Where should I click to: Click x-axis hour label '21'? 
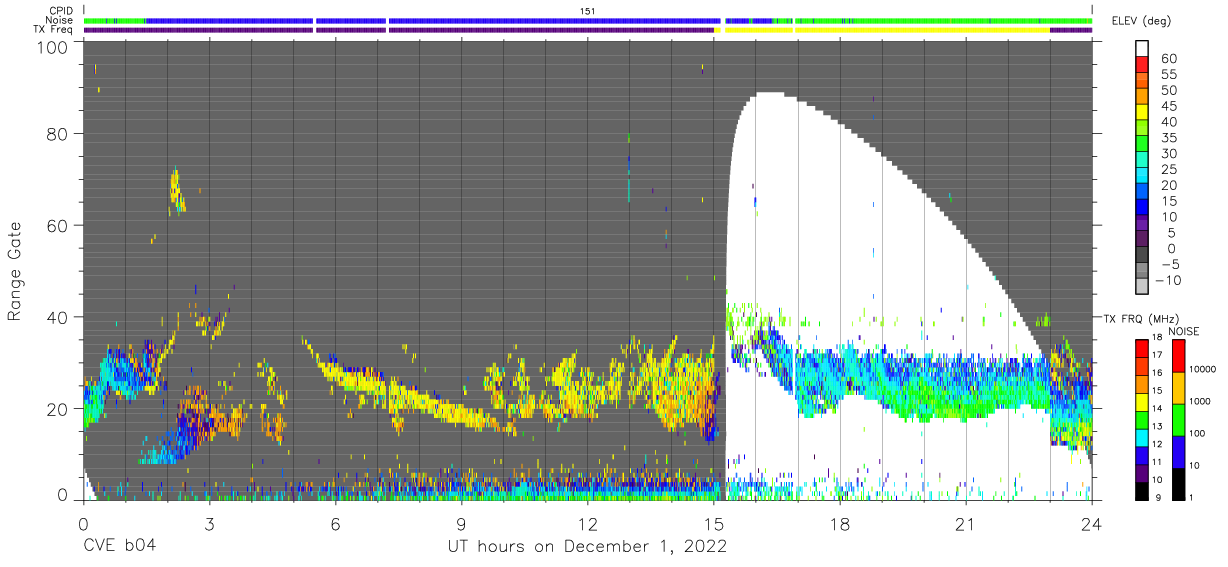(966, 524)
